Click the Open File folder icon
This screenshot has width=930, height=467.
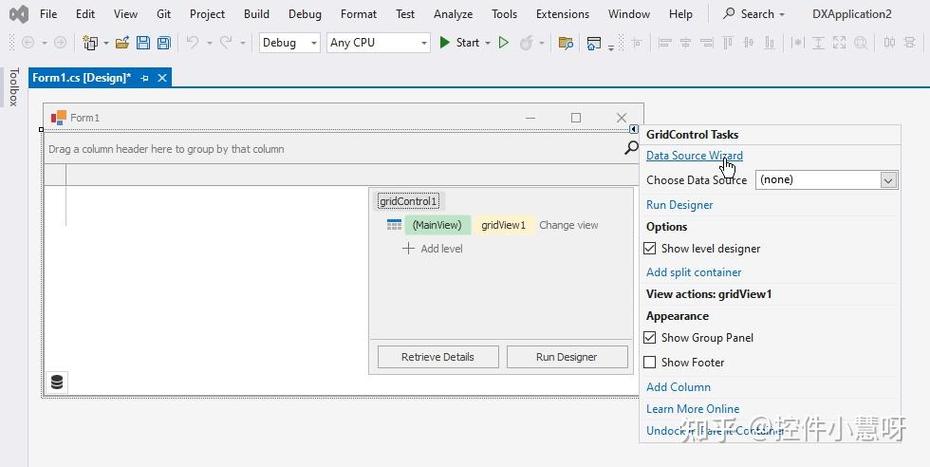pos(122,43)
